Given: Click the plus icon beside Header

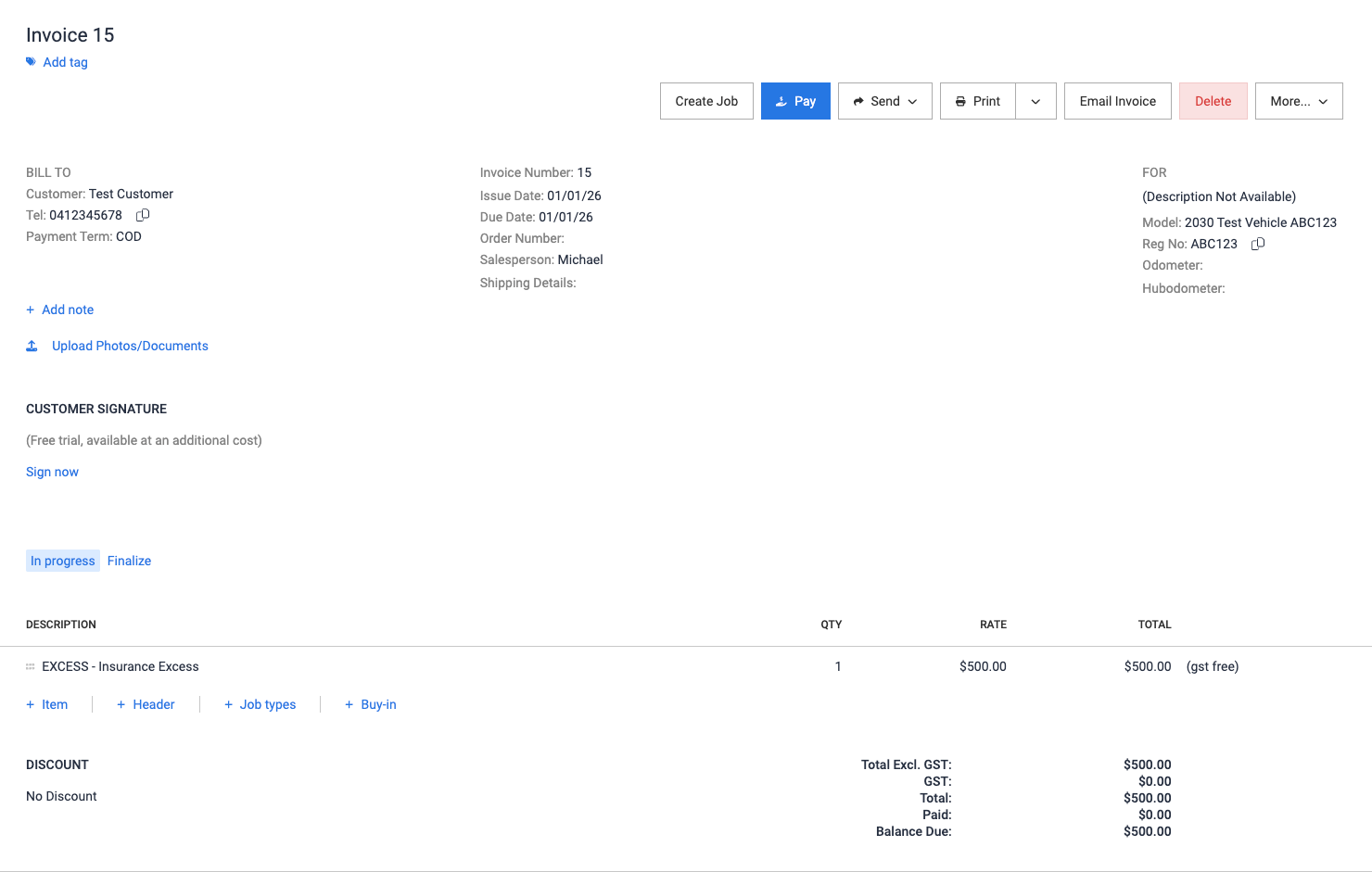Looking at the screenshot, I should tap(121, 704).
